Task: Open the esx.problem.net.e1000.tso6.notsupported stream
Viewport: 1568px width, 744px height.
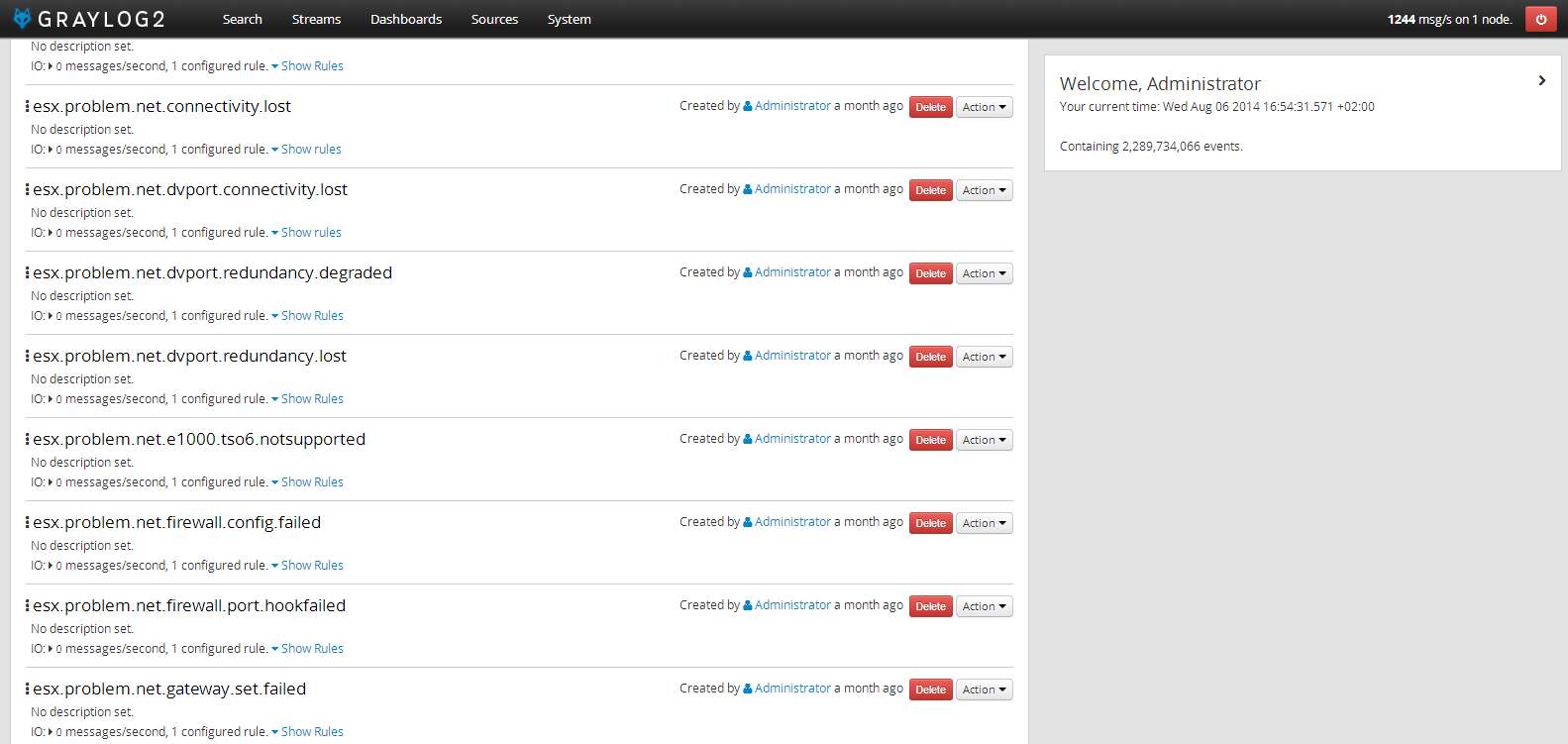Action: [x=199, y=439]
